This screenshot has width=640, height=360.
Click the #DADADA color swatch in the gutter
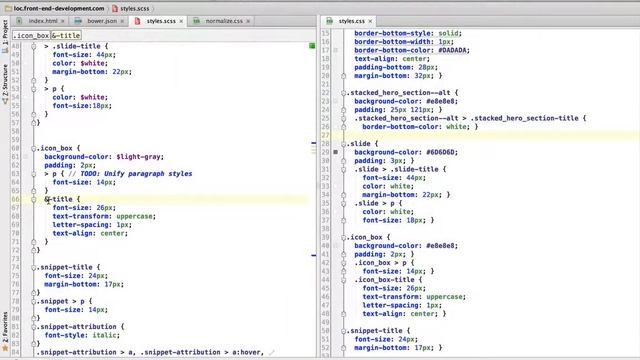click(336, 50)
